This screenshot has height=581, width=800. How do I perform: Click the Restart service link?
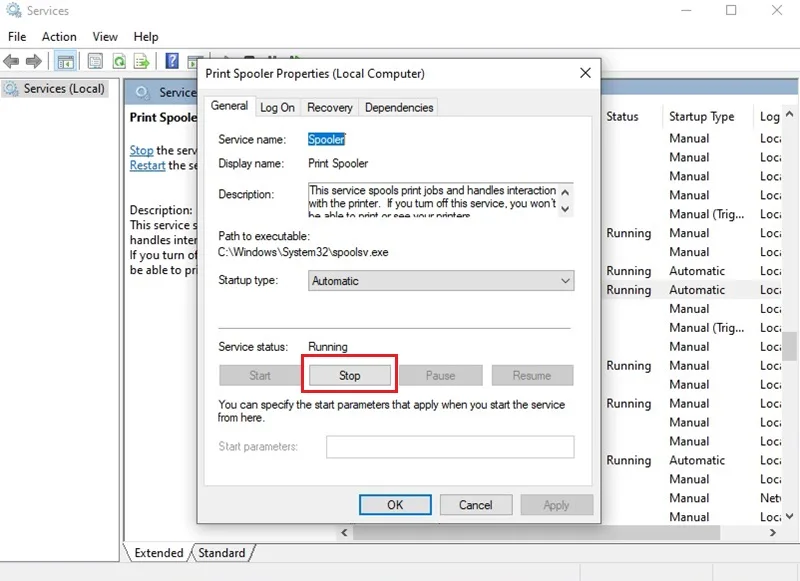(147, 165)
